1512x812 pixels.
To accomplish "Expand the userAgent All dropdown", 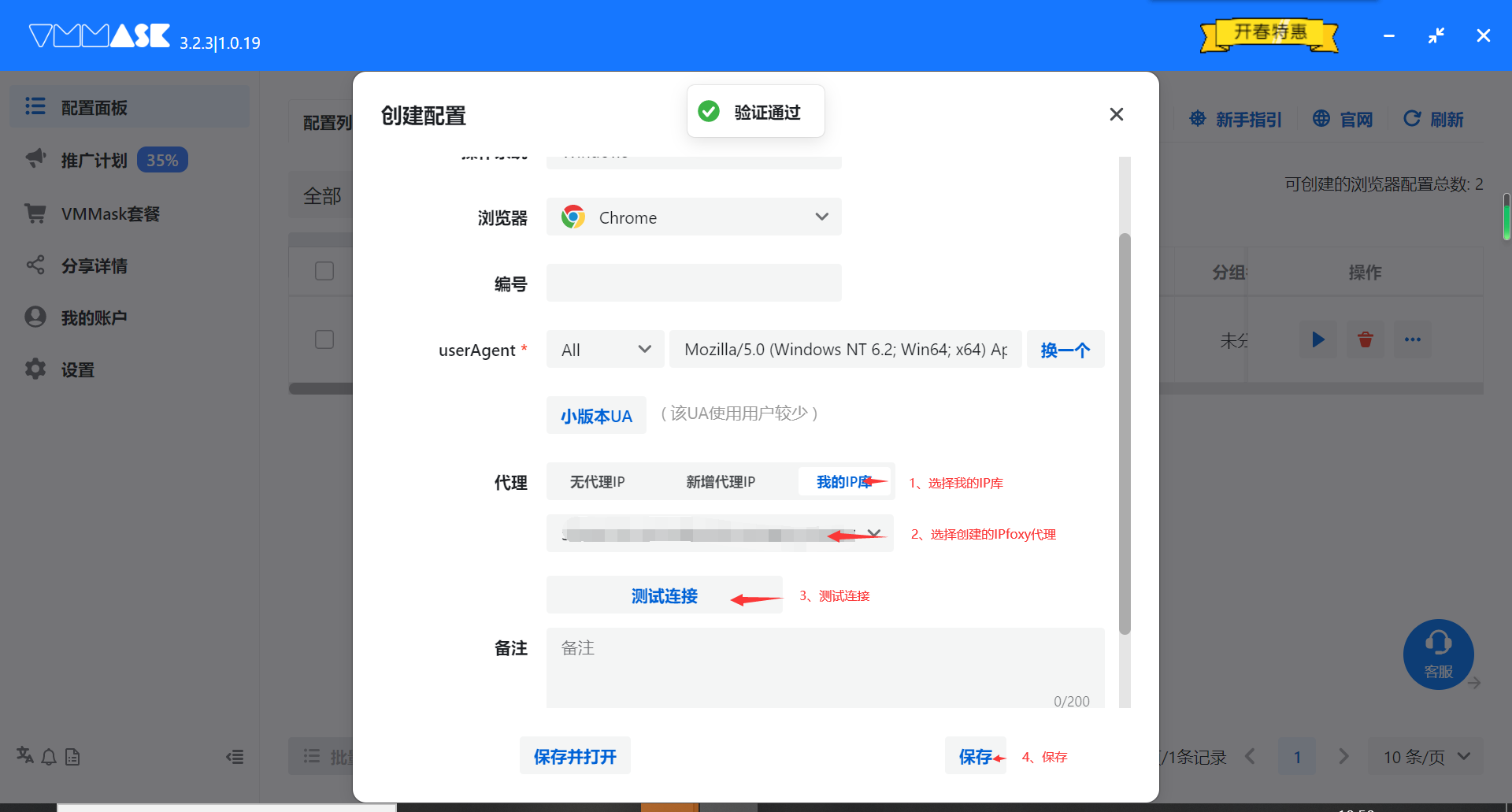I will coord(605,349).
